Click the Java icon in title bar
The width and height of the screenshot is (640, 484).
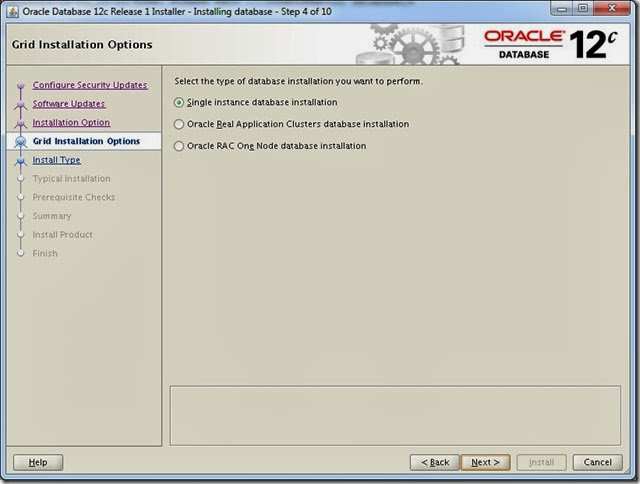tap(13, 11)
